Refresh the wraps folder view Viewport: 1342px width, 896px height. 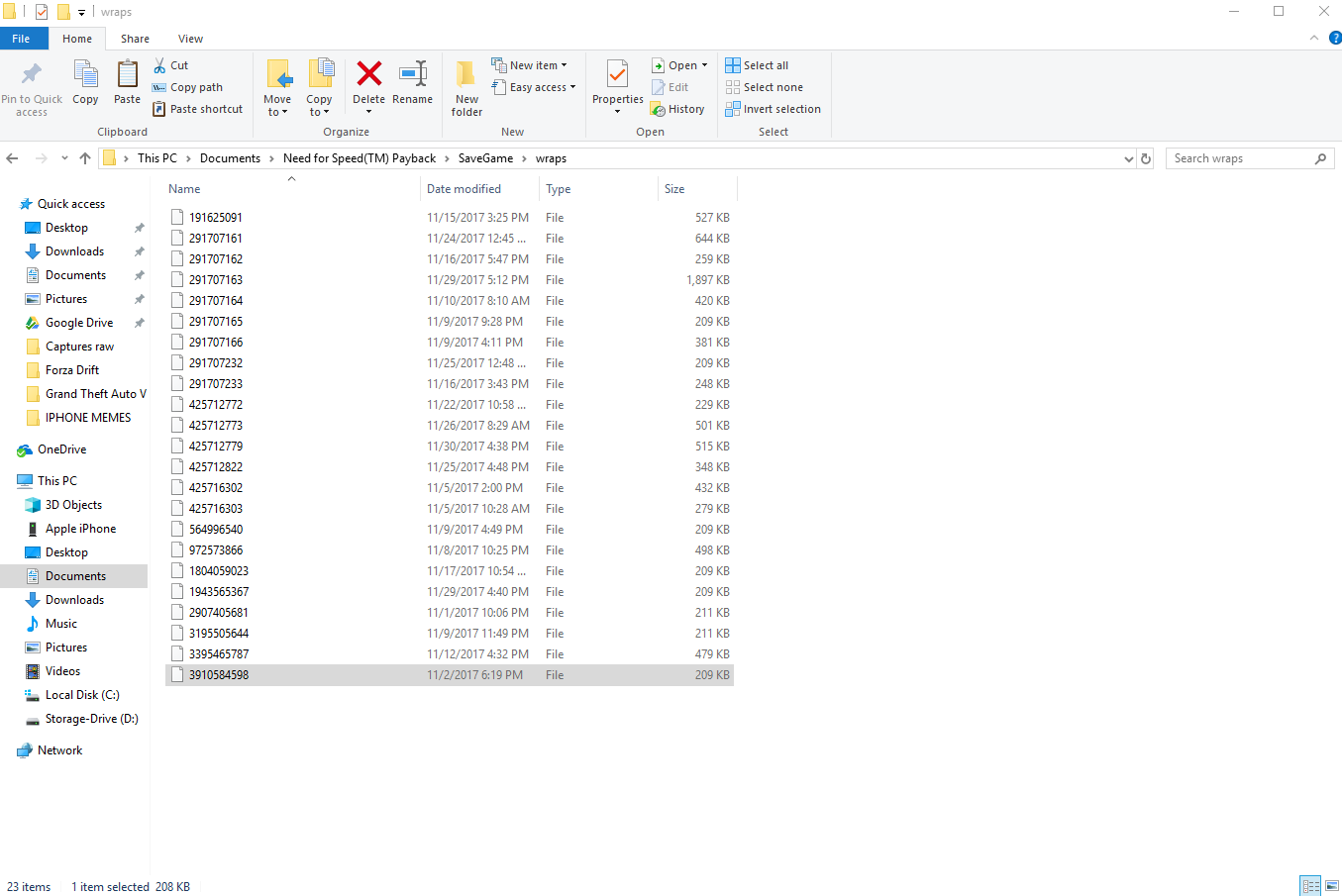coord(1146,157)
